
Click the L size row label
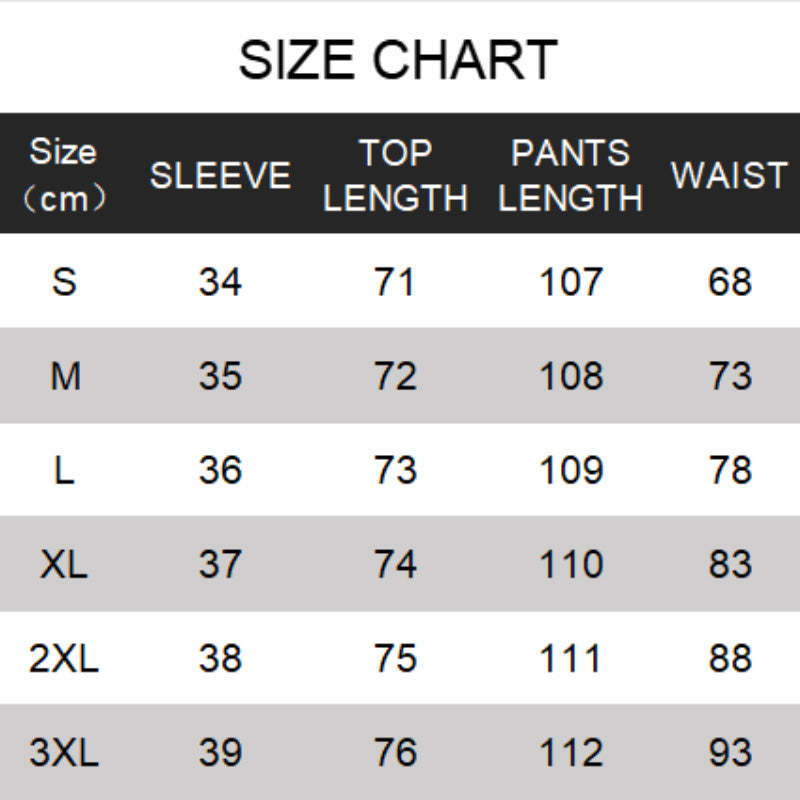click(x=64, y=470)
